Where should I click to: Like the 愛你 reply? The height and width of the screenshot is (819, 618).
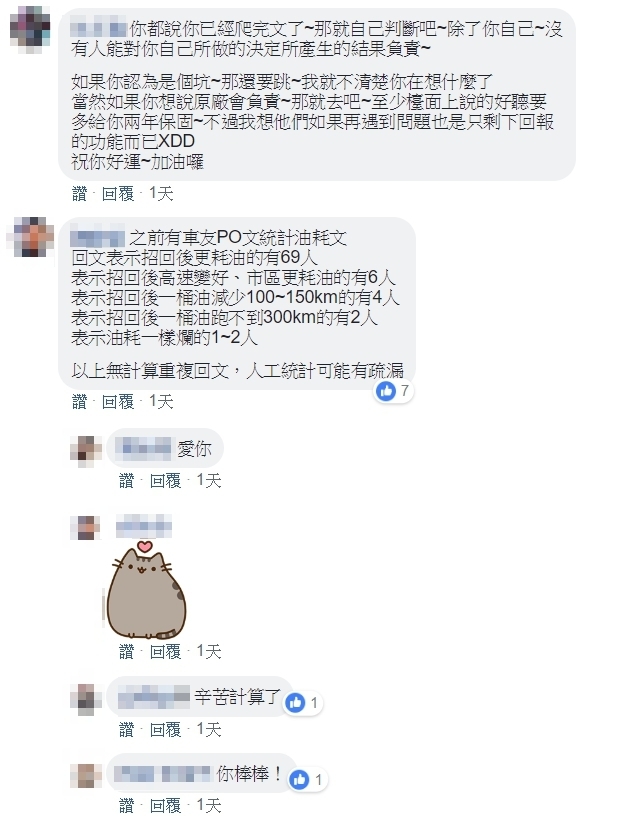tap(127, 480)
